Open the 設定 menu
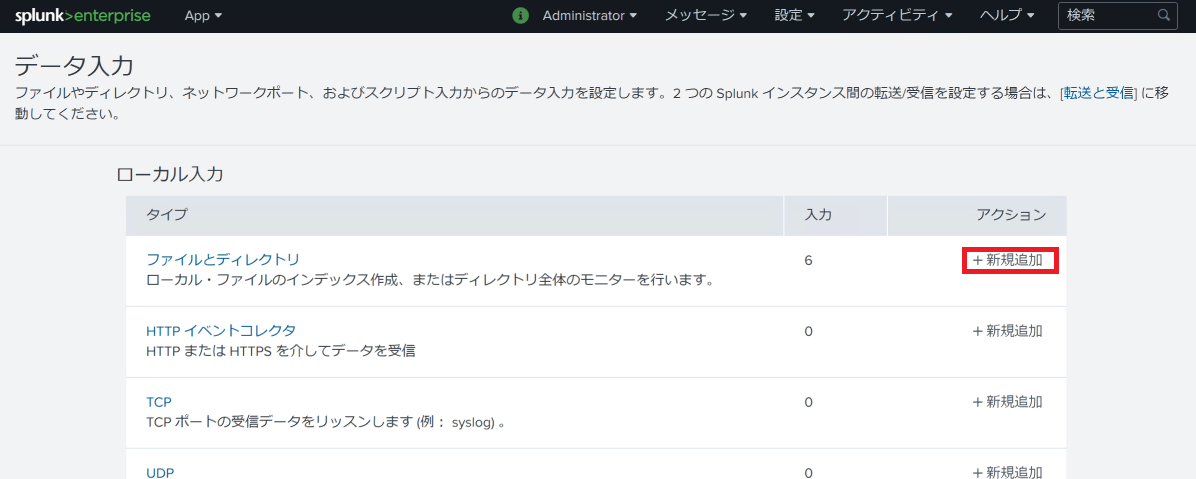The image size is (1196, 479). tap(794, 16)
